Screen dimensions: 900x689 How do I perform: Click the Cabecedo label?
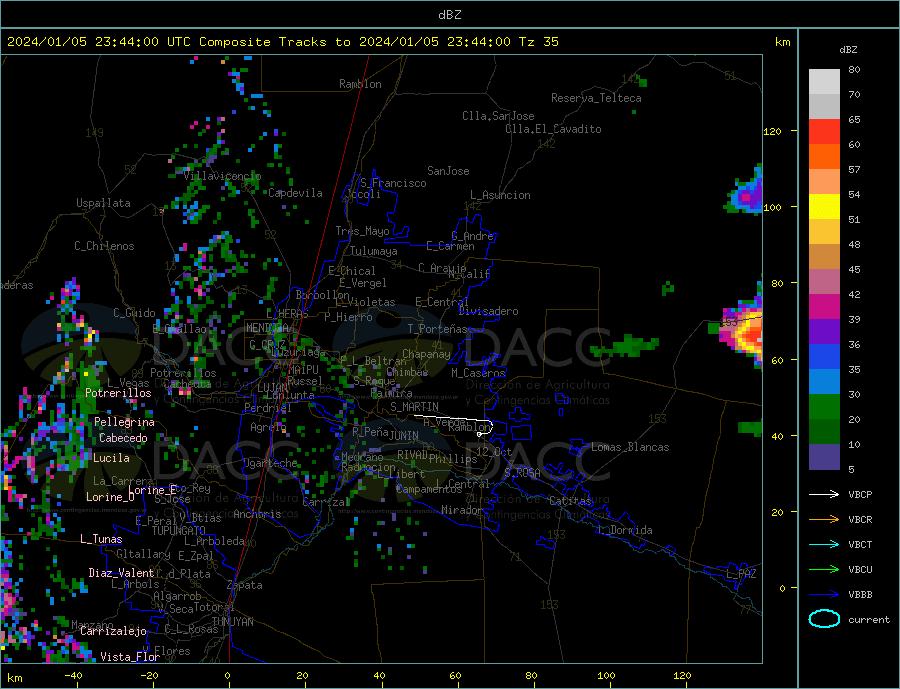123,439
